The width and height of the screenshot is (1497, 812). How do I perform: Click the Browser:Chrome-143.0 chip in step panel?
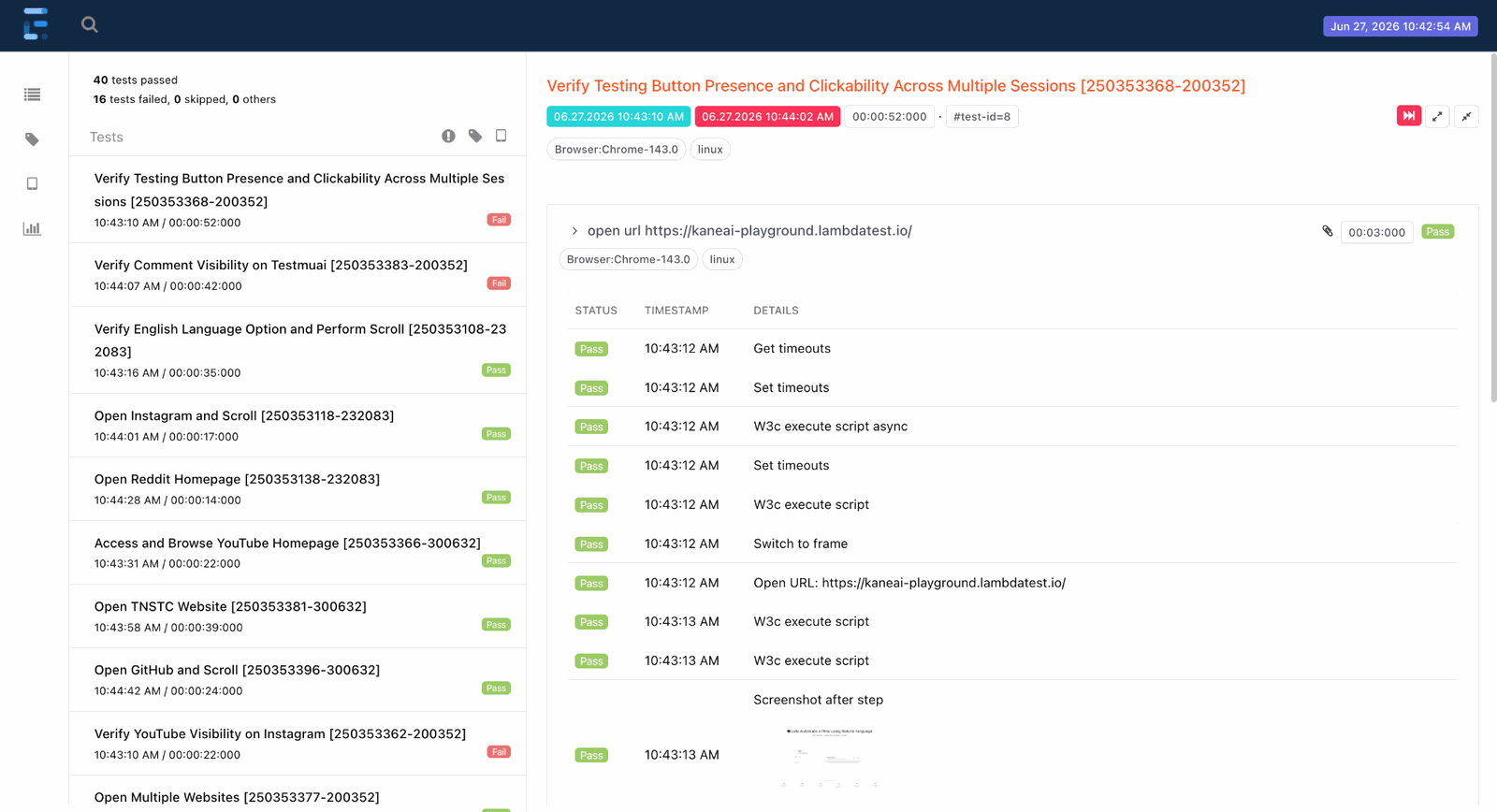[629, 260]
